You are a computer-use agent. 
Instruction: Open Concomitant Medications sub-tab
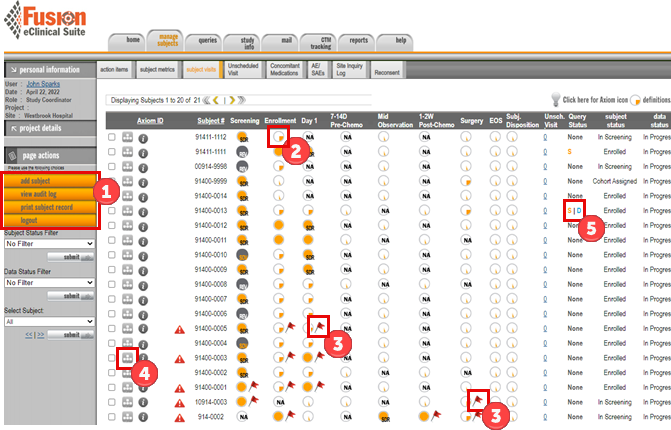[285, 69]
